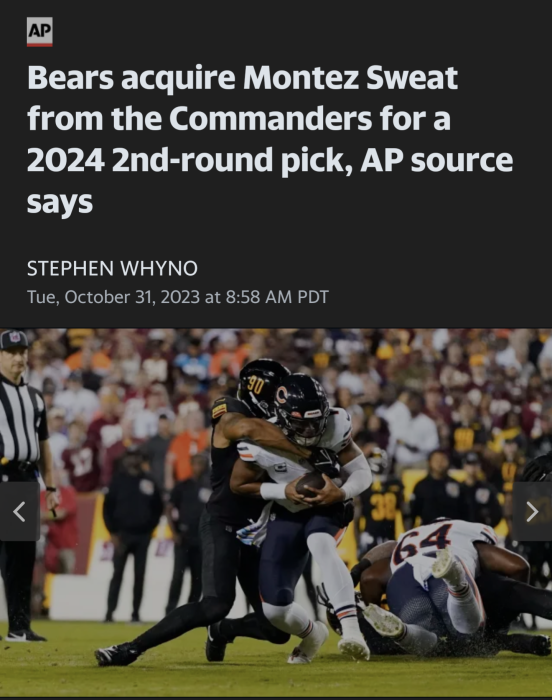
Task: Click the number 90 on the helmet
Action: click(x=255, y=384)
